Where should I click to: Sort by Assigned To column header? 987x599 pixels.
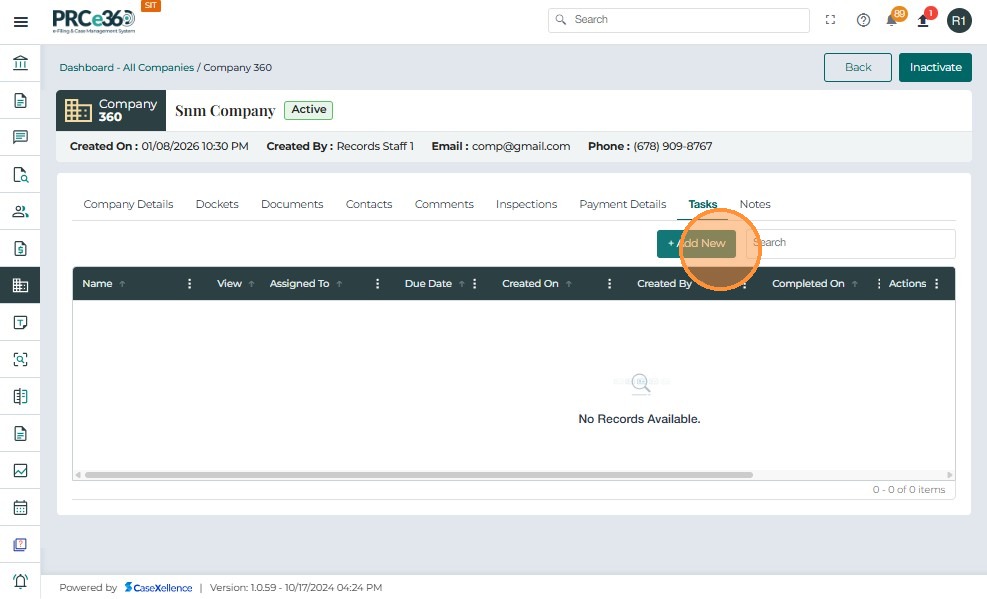point(299,284)
